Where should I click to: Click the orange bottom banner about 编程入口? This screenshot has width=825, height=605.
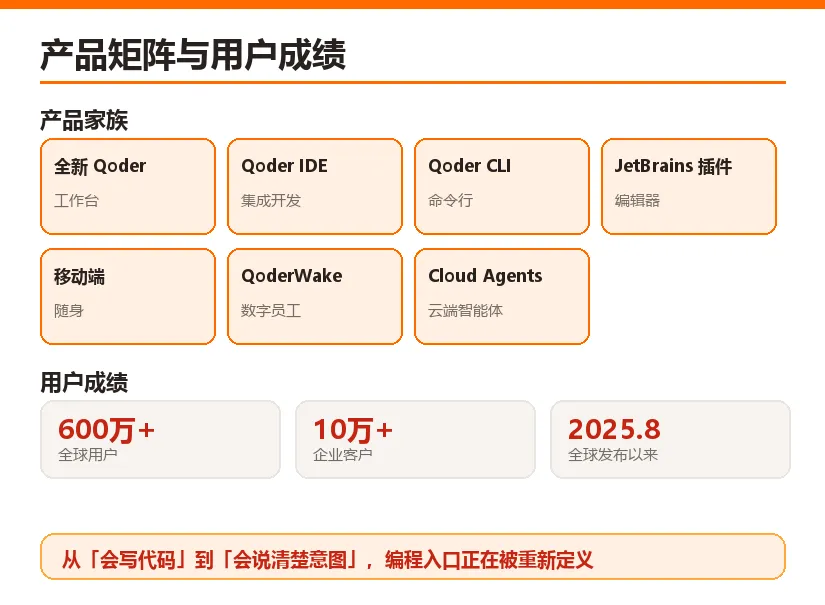[x=413, y=557]
